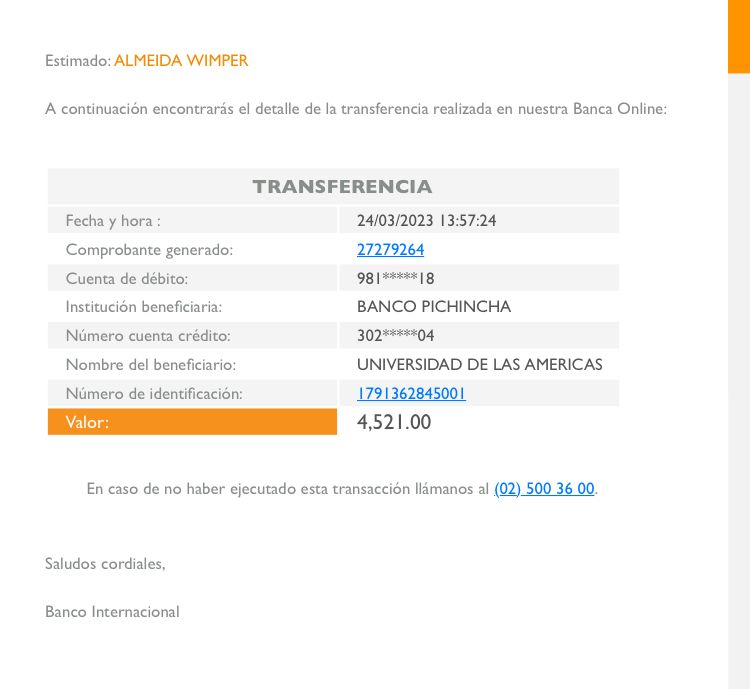Screen dimensions: 750x689
Task: Click the scrollbar track below the thumb
Action: [x=738, y=380]
